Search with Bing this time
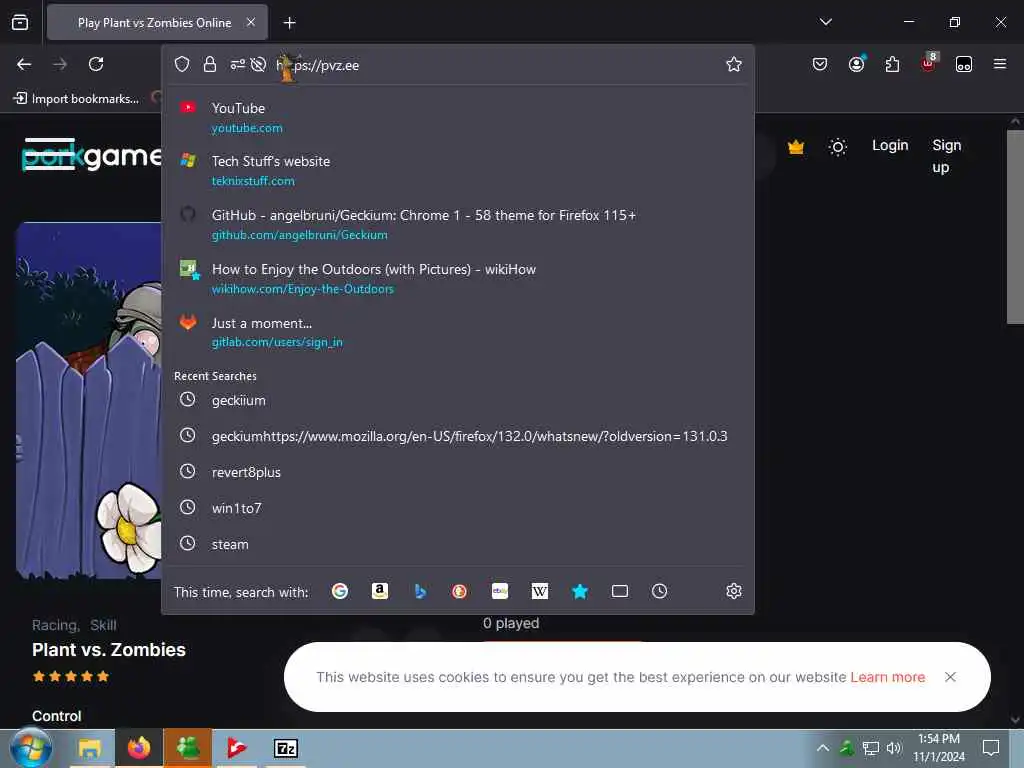1024x768 pixels. 420,591
